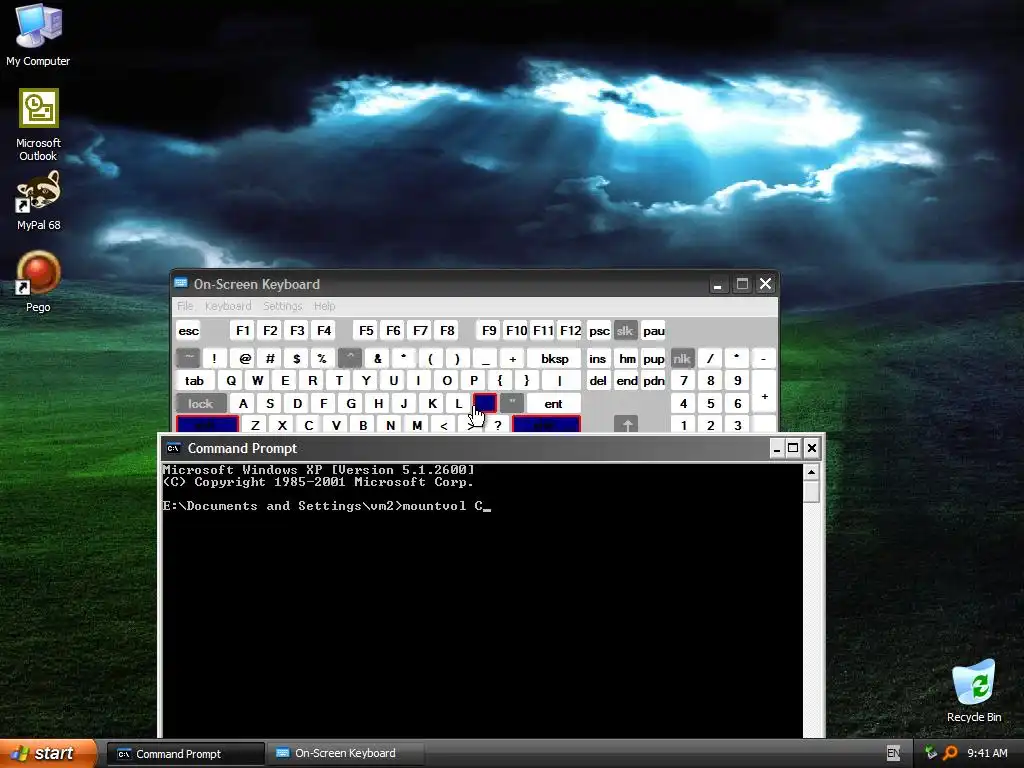The image size is (1024, 768).
Task: Click the esc key on the keyboard
Action: click(189, 330)
